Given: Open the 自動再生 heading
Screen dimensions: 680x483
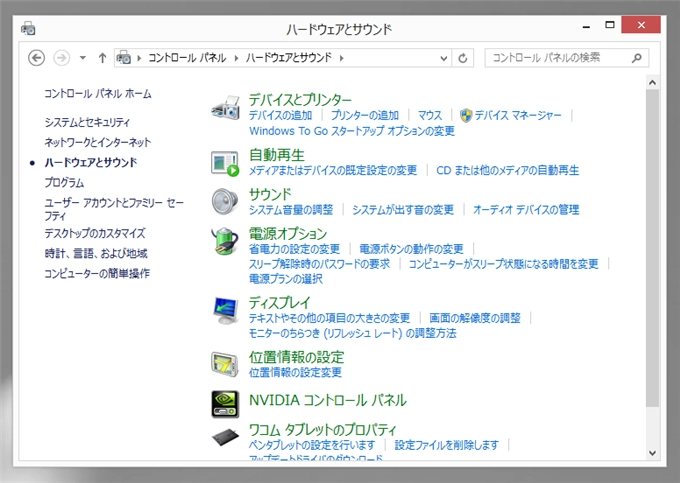Looking at the screenshot, I should coord(277,155).
